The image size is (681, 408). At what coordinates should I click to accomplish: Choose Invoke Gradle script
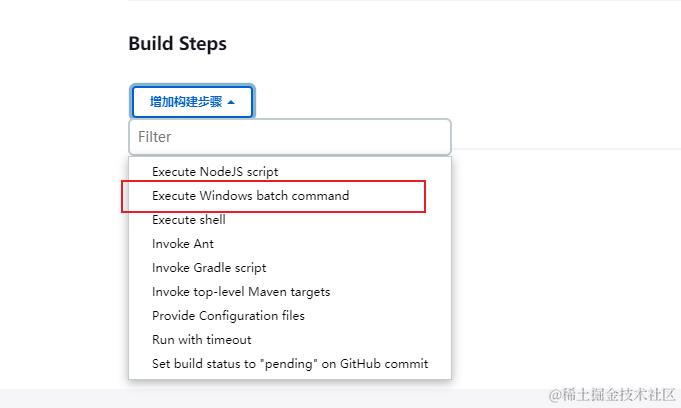209,268
